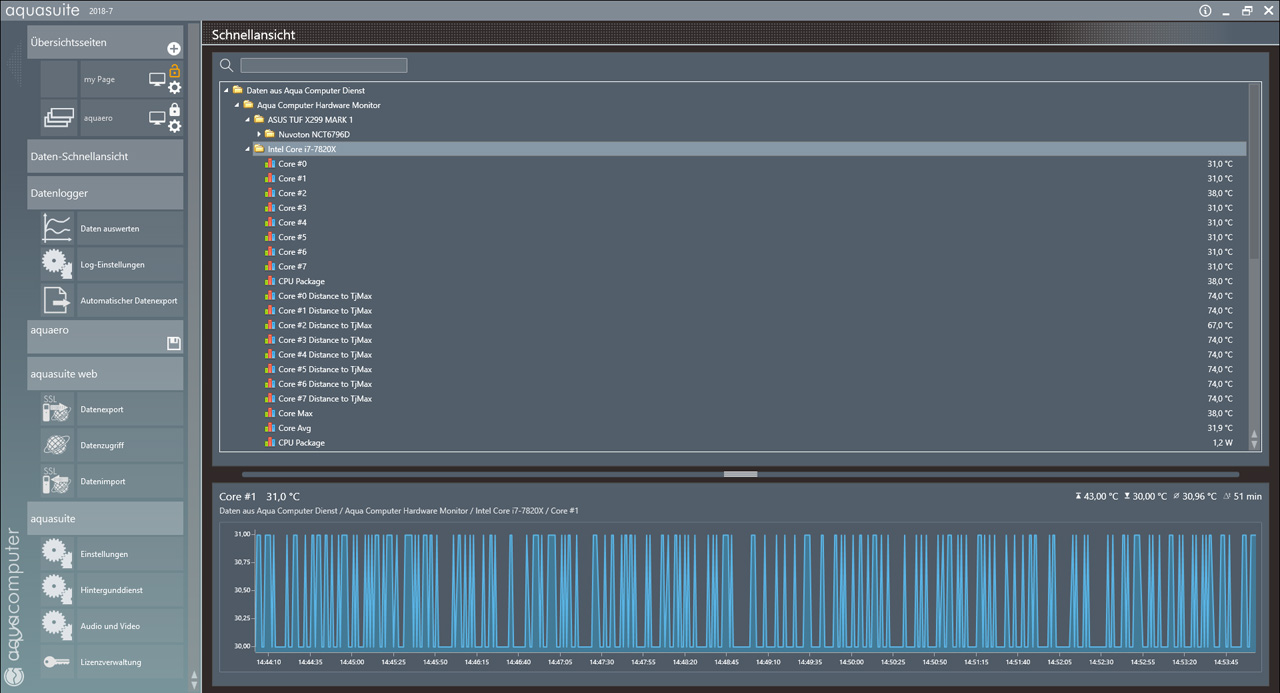Select the Core #0 sensor row
The image size is (1280, 693).
(x=749, y=164)
